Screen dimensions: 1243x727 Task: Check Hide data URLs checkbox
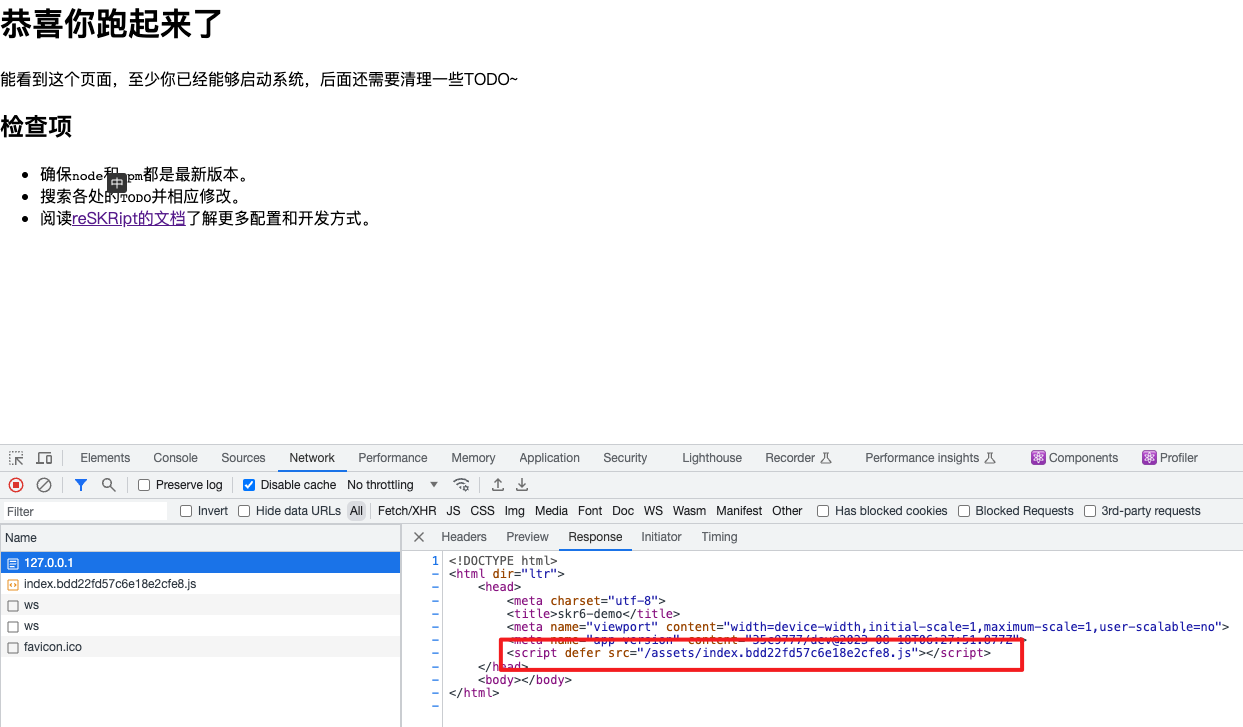[244, 511]
